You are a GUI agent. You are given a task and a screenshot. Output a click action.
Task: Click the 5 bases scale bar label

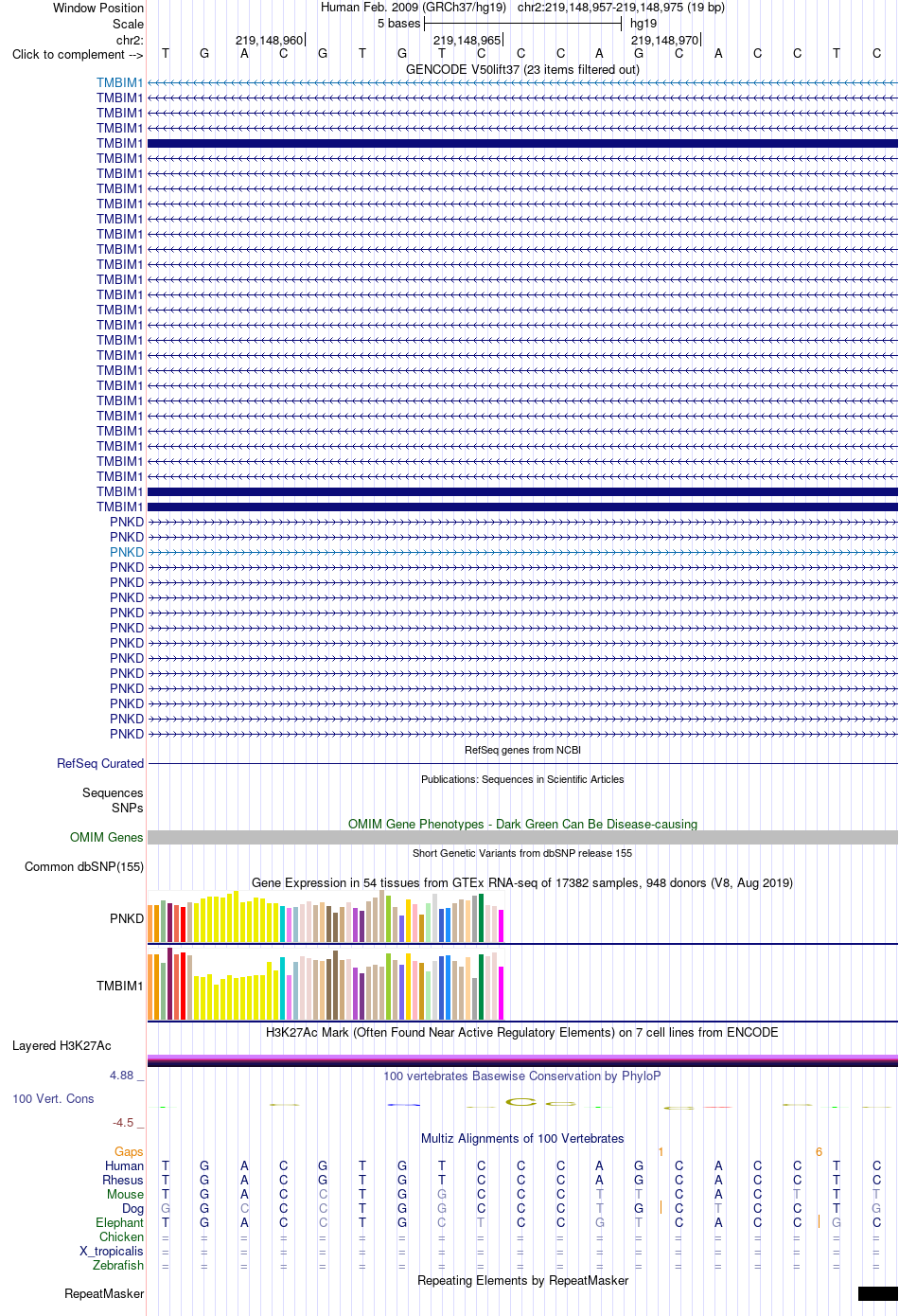coord(398,24)
